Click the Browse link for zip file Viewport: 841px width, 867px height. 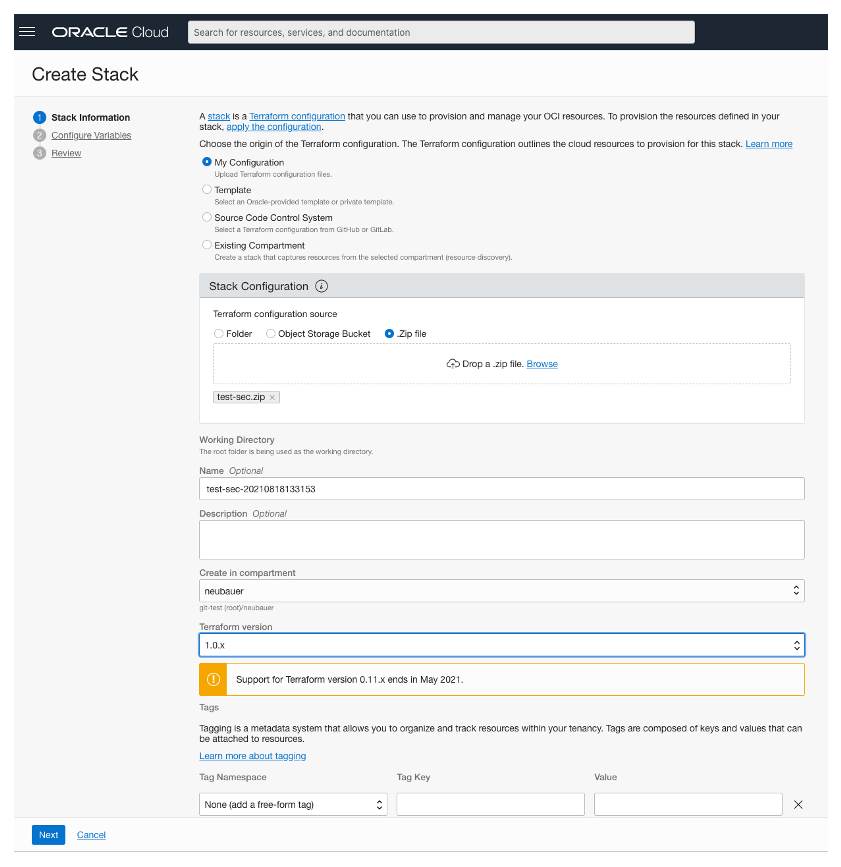click(x=542, y=364)
